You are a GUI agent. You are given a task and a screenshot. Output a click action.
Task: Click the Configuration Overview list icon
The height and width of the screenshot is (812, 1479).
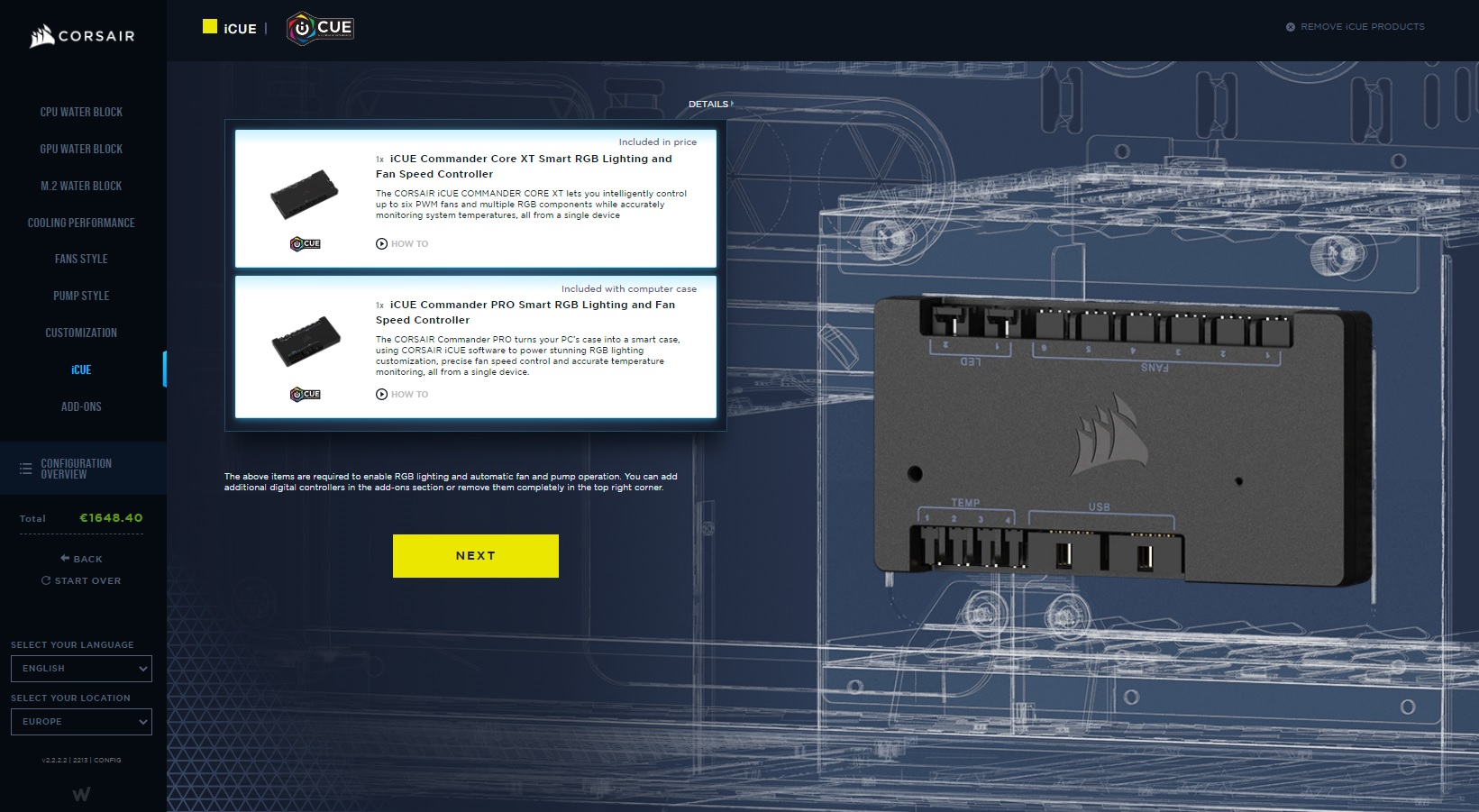coord(25,469)
